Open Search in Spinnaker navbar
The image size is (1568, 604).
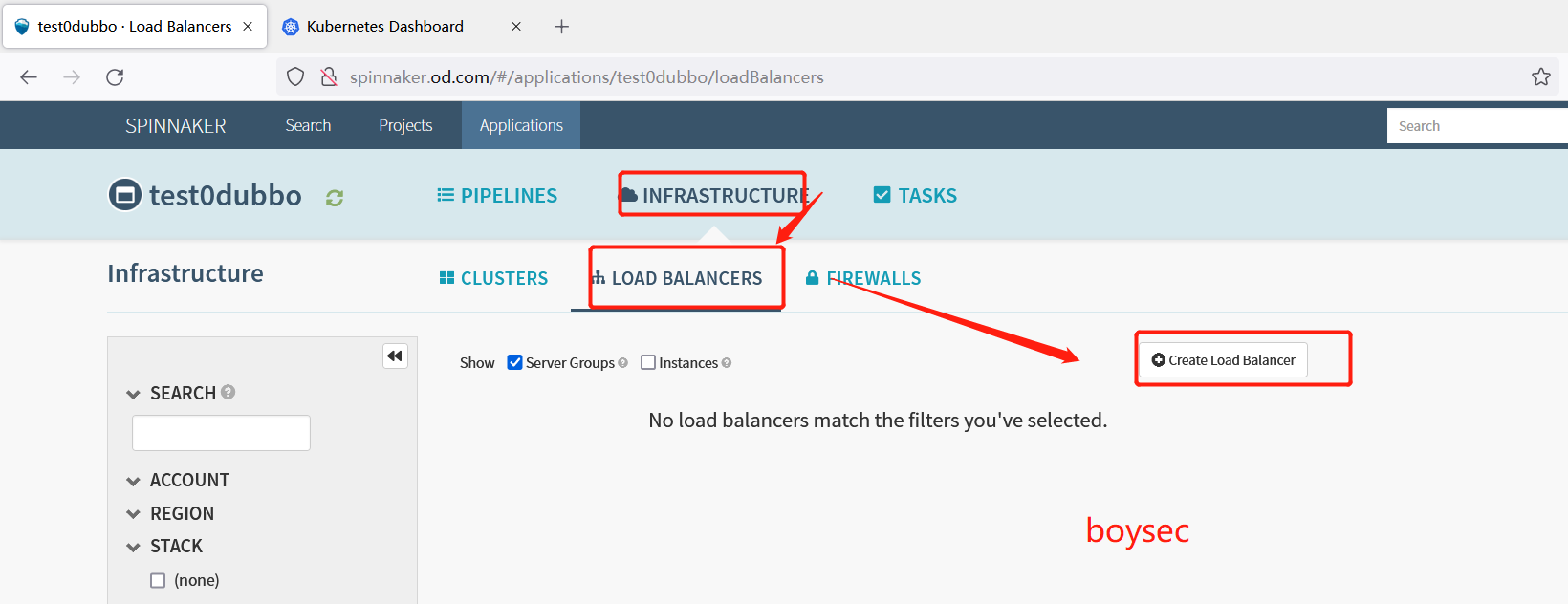coord(308,126)
